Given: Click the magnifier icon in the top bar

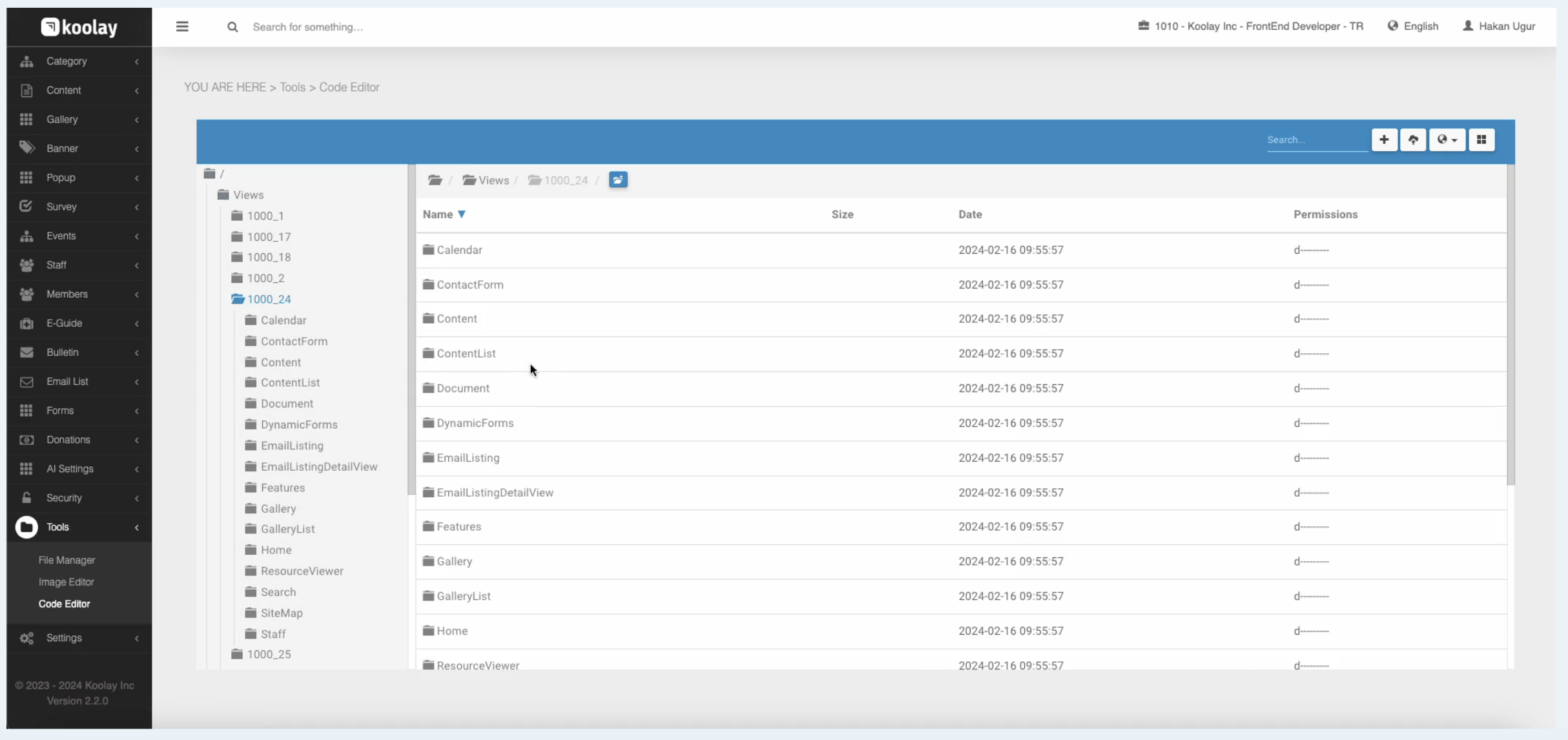Looking at the screenshot, I should [232, 26].
